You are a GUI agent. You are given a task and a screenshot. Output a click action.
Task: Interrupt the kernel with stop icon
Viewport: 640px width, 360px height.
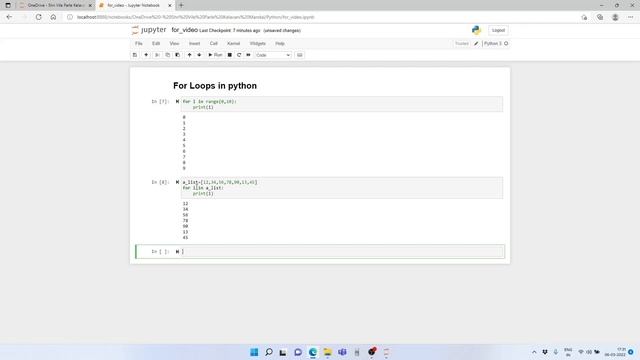[230, 55]
